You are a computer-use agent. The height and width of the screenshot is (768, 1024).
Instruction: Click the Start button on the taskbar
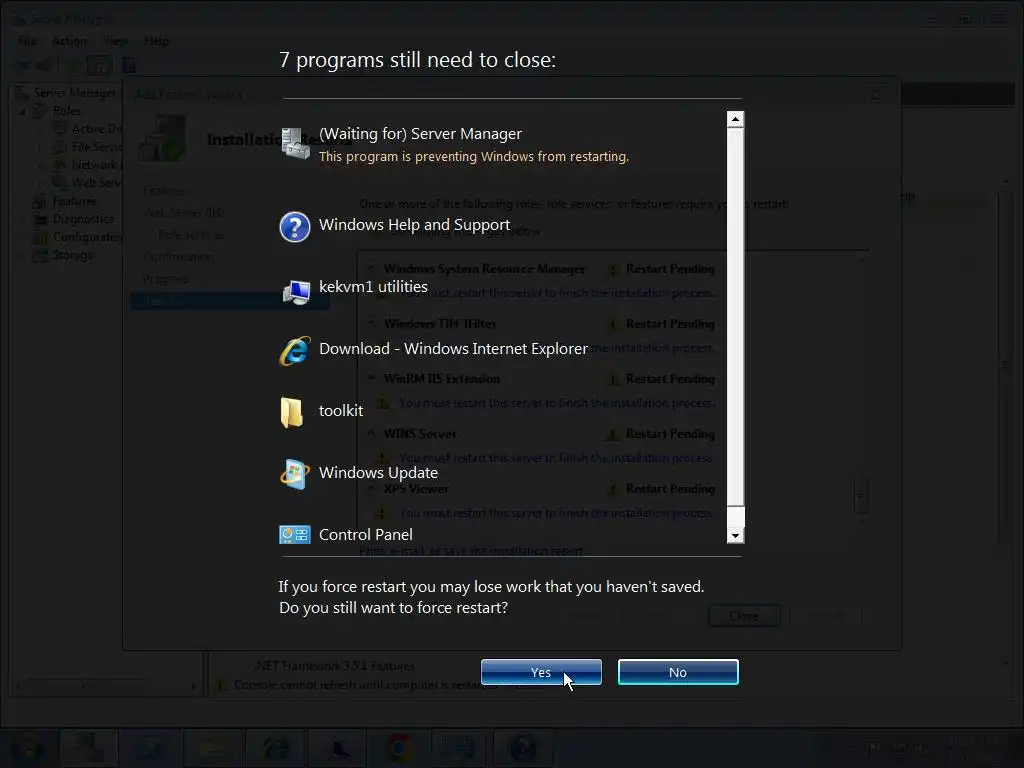[27, 747]
